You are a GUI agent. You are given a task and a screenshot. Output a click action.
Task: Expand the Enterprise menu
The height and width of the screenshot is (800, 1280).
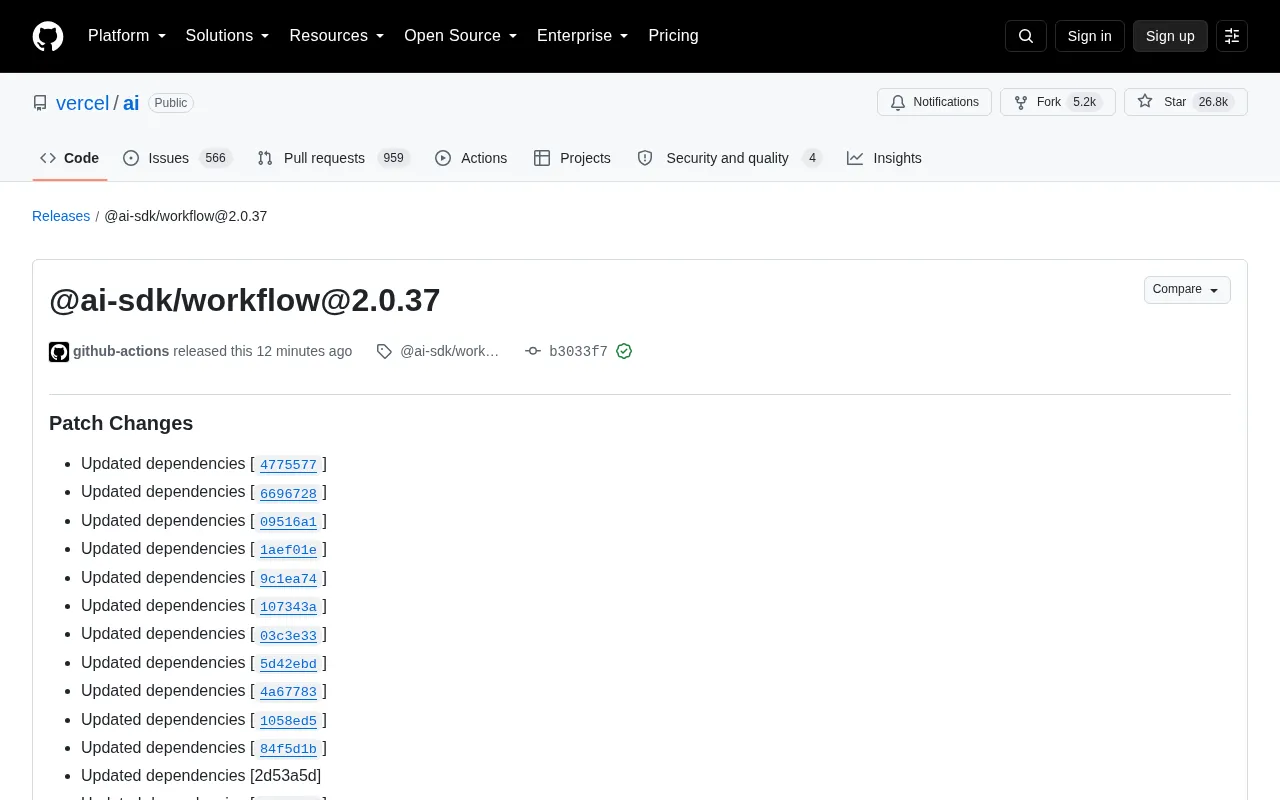point(583,36)
